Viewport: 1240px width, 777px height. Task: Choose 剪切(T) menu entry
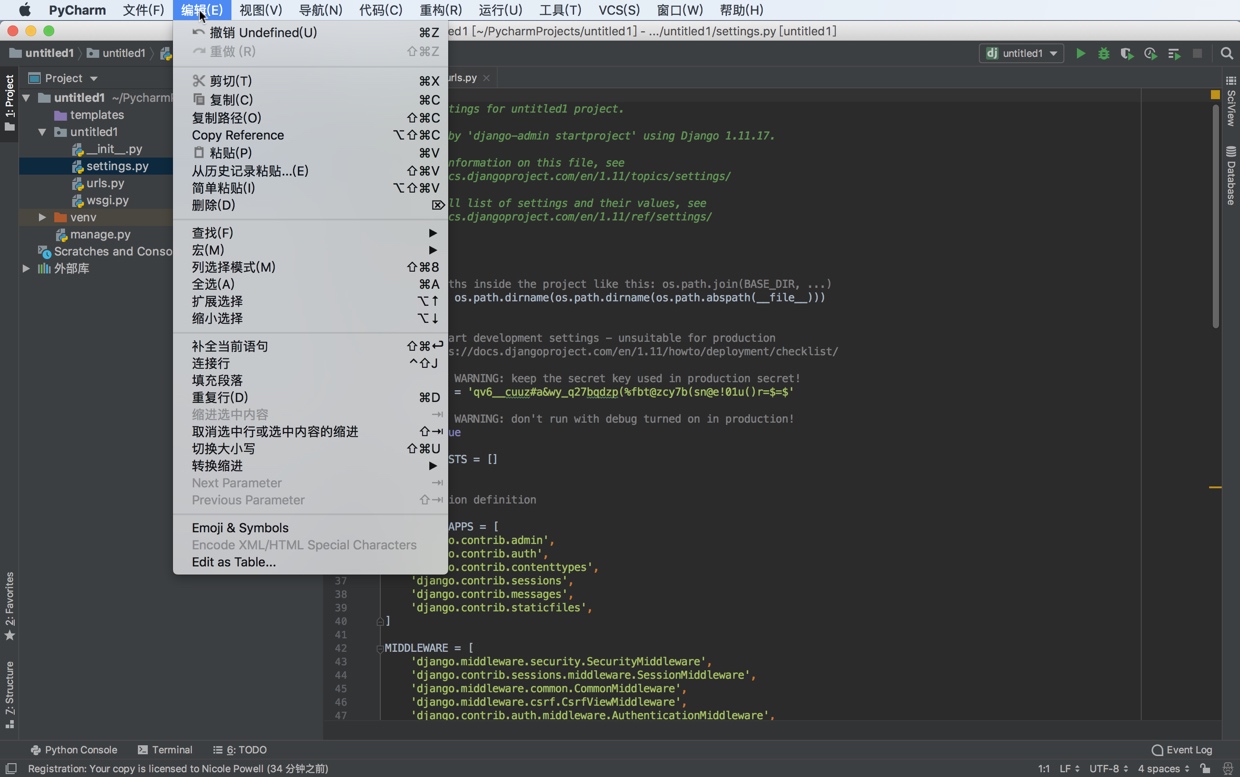pos(311,81)
